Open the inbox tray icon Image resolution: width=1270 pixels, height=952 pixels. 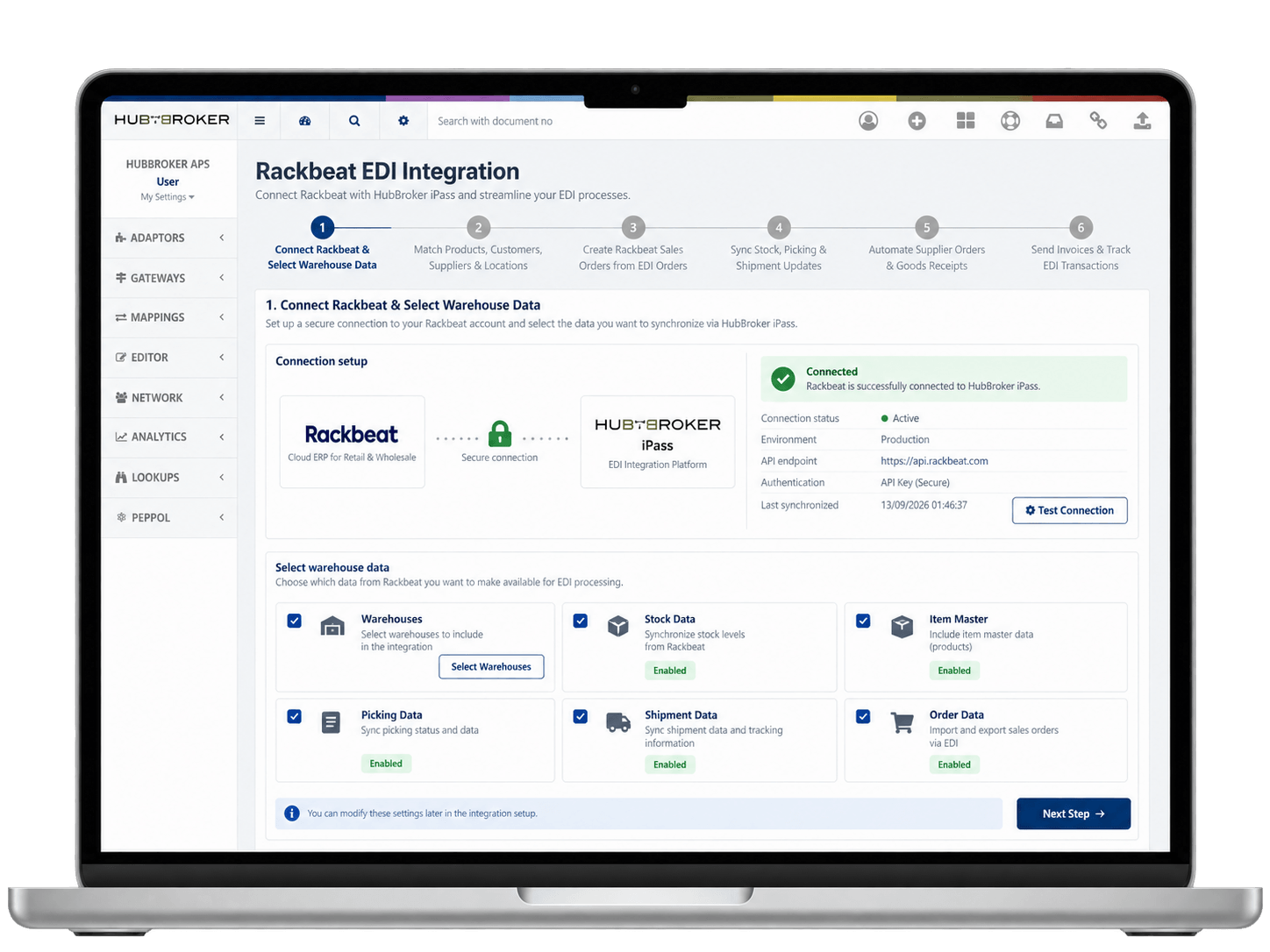coord(1054,121)
